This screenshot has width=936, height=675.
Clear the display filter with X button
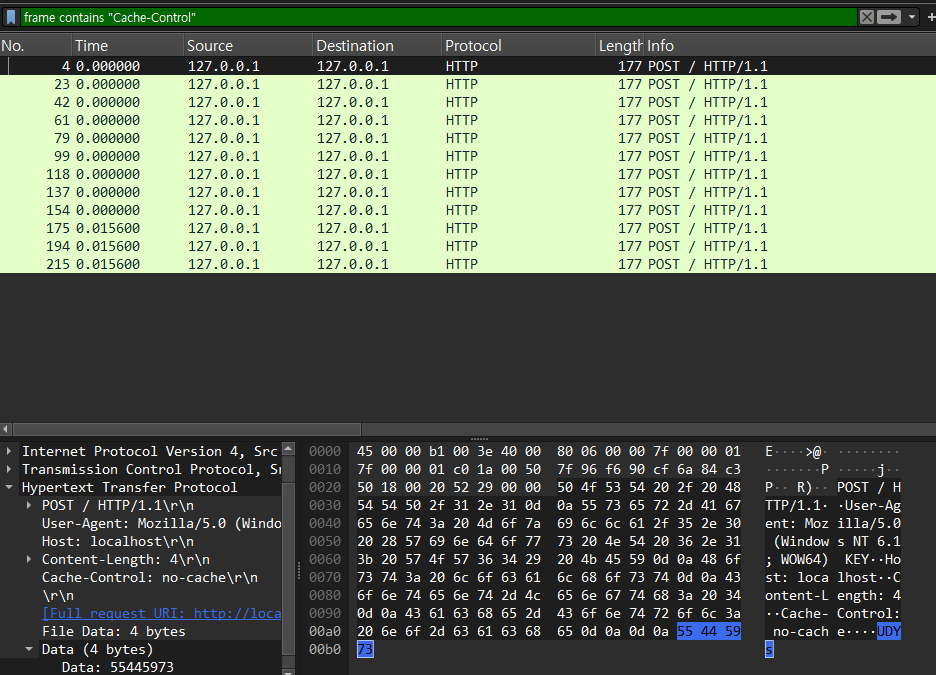pyautogui.click(x=867, y=17)
